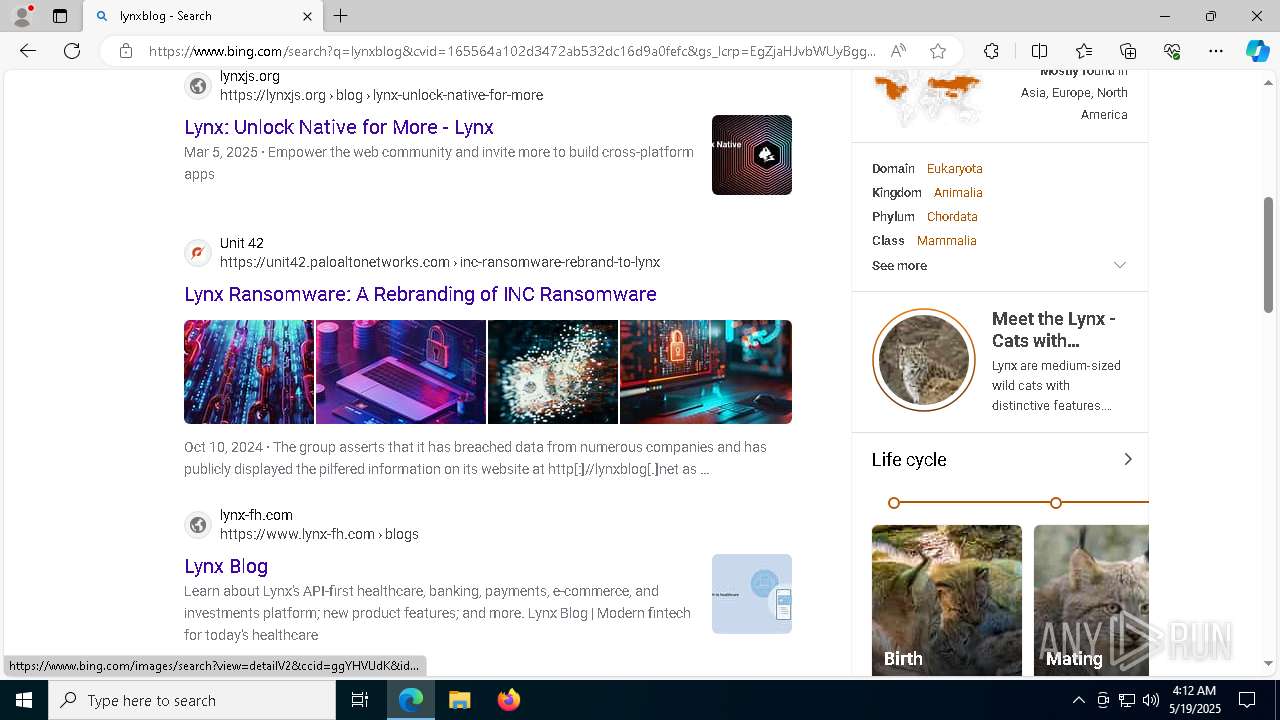Open laptop padlock ransomware image

pyautogui.click(x=401, y=372)
